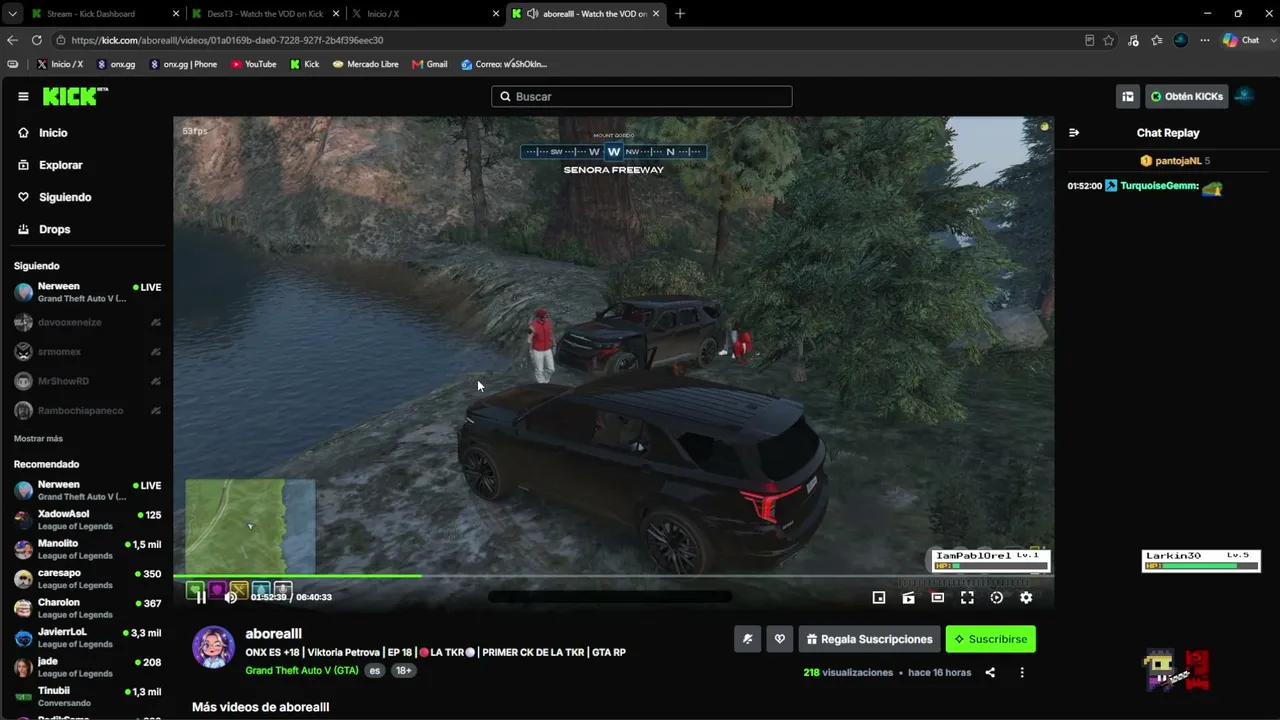
Task: Open the video more options menu
Action: click(x=1022, y=673)
